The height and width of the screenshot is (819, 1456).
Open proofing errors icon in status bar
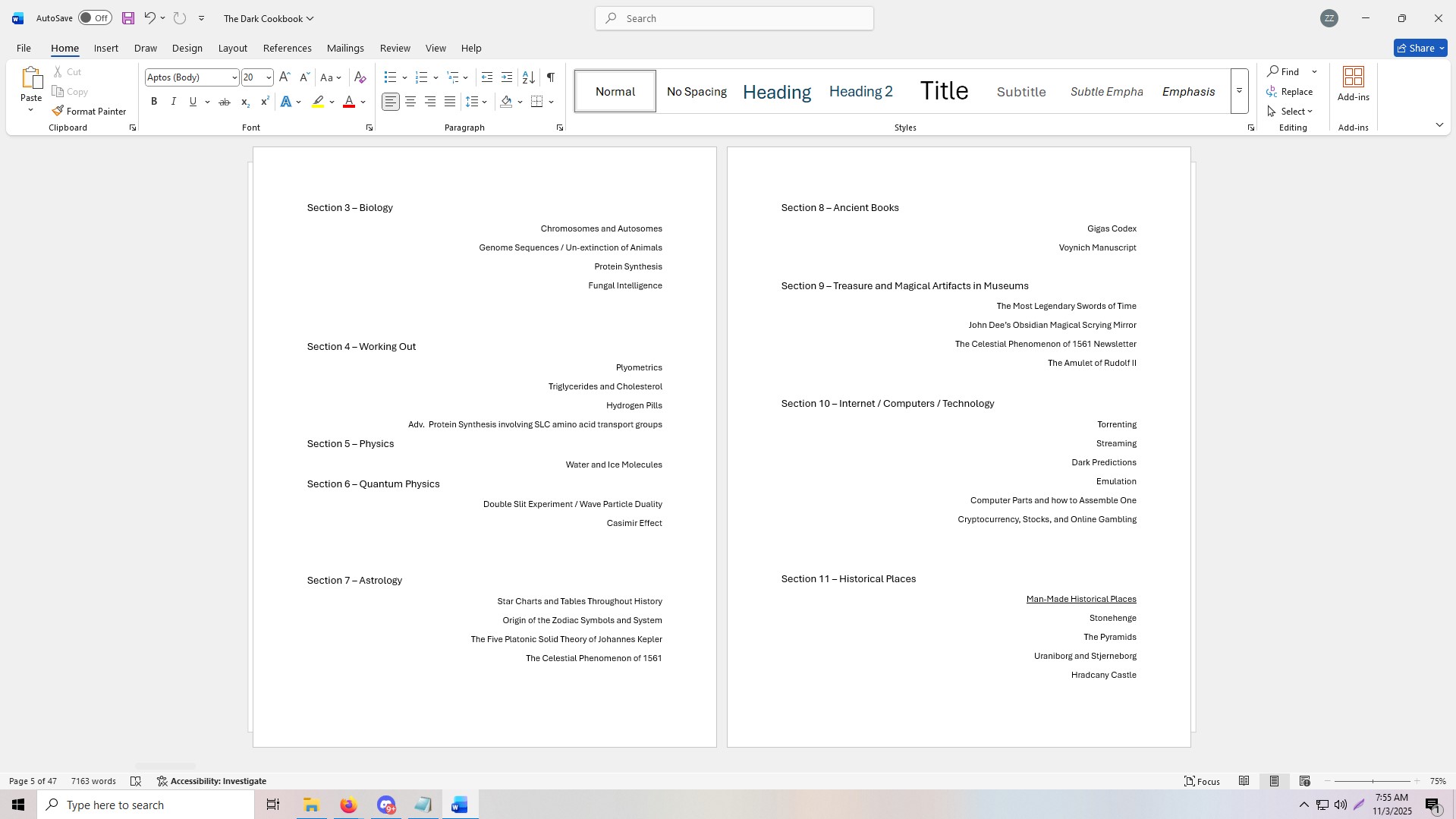(136, 781)
